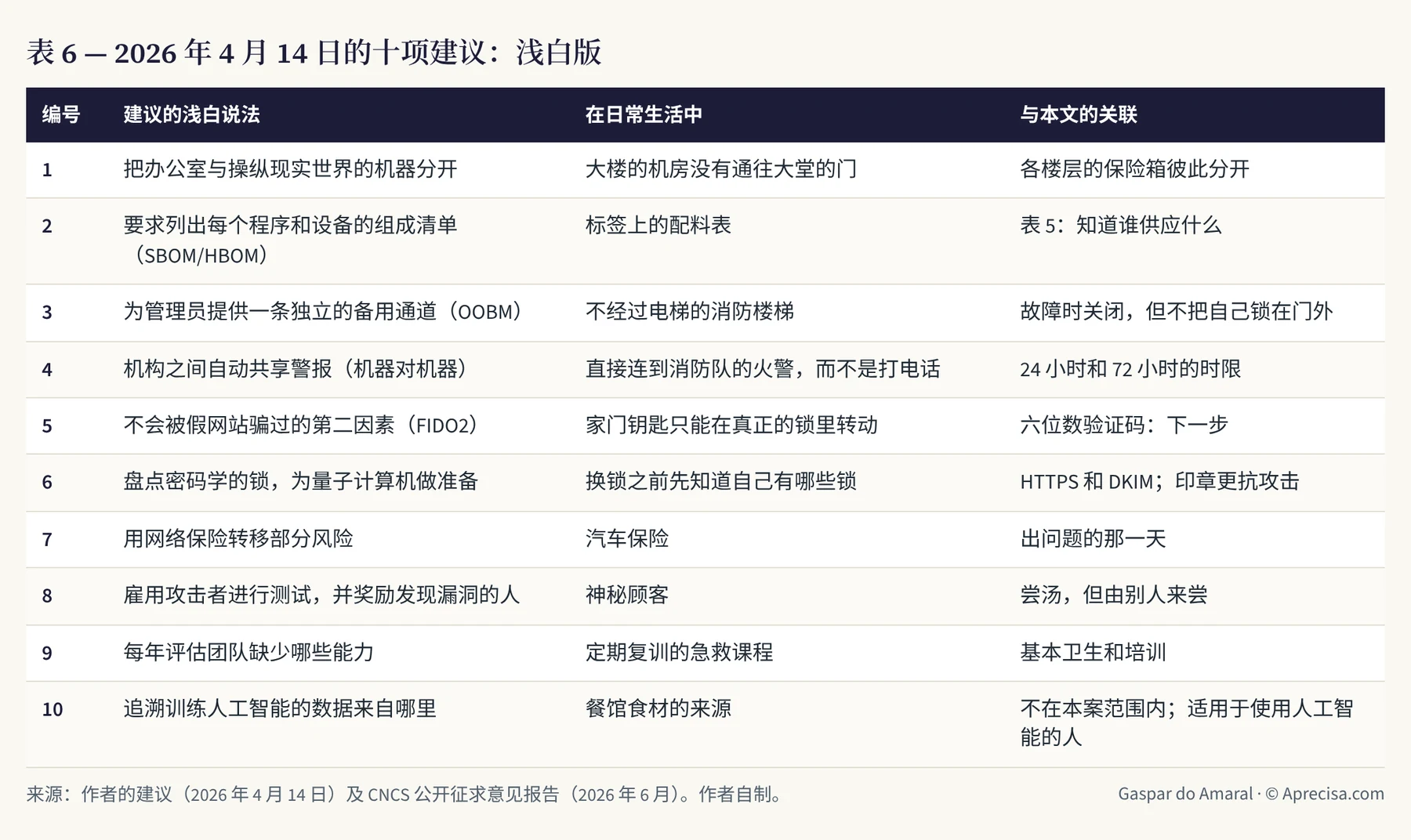Click the cell '餐馆食材的来源'
1411x840 pixels.
658,709
